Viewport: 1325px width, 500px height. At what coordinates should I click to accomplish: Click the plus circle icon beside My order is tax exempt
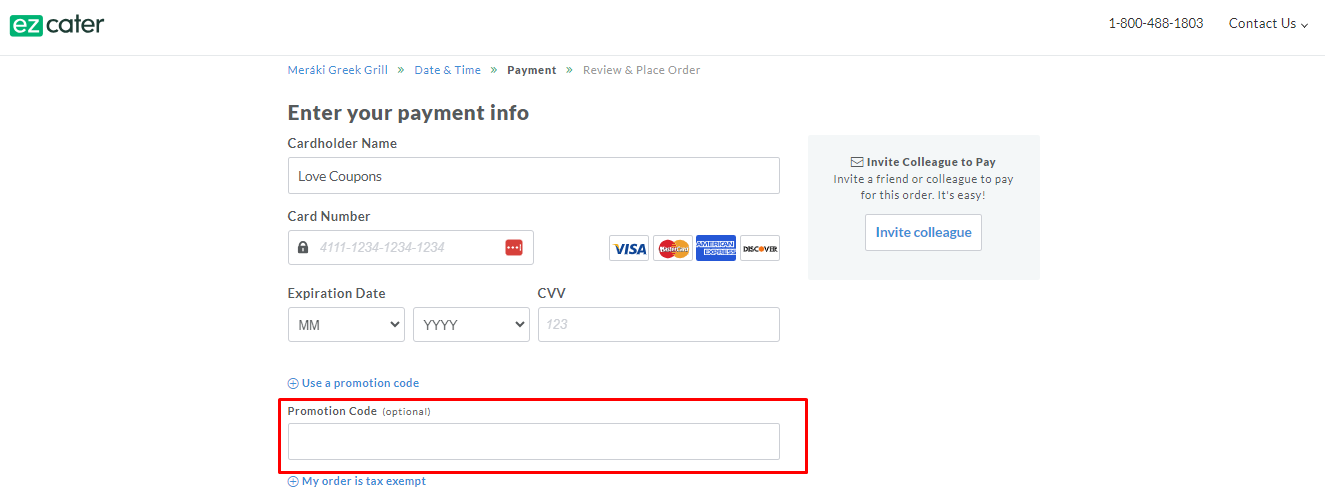293,481
